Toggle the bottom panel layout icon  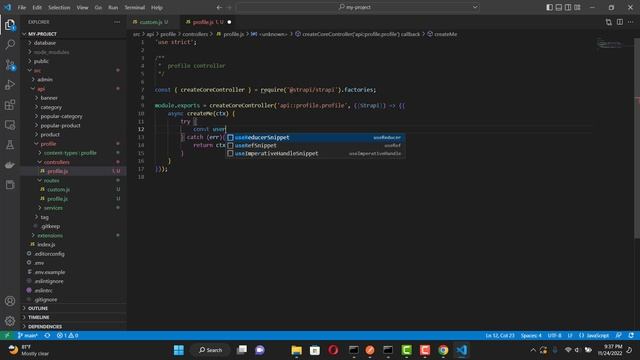559,7
